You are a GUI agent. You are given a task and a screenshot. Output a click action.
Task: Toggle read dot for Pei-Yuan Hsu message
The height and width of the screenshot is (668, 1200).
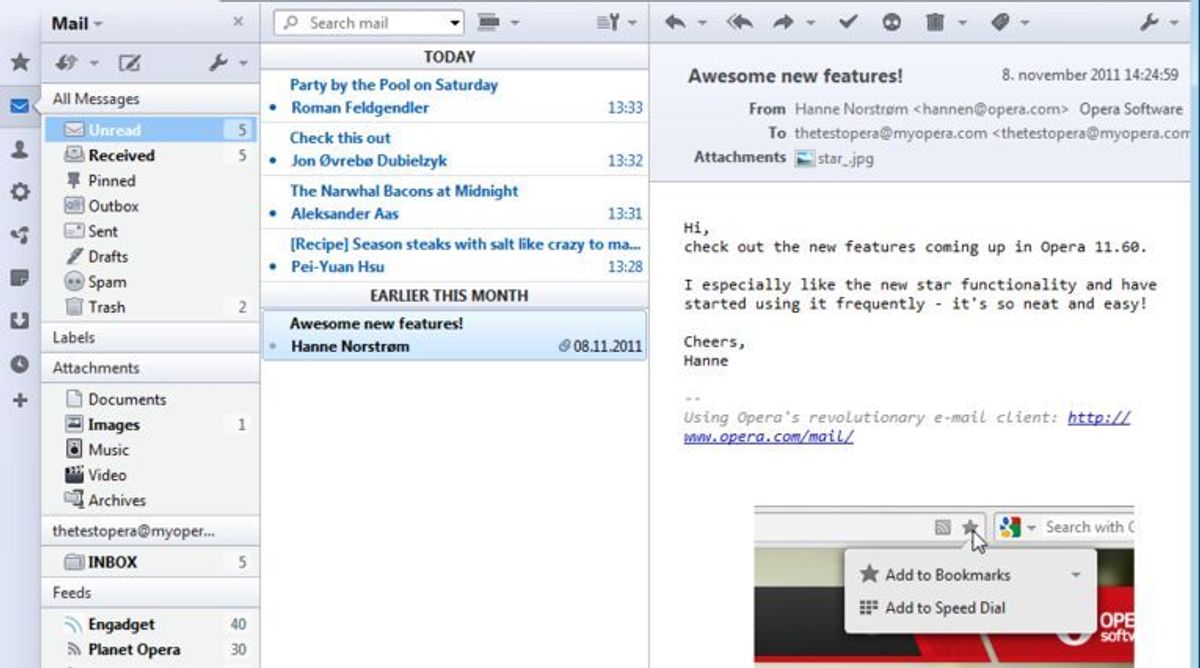point(273,267)
